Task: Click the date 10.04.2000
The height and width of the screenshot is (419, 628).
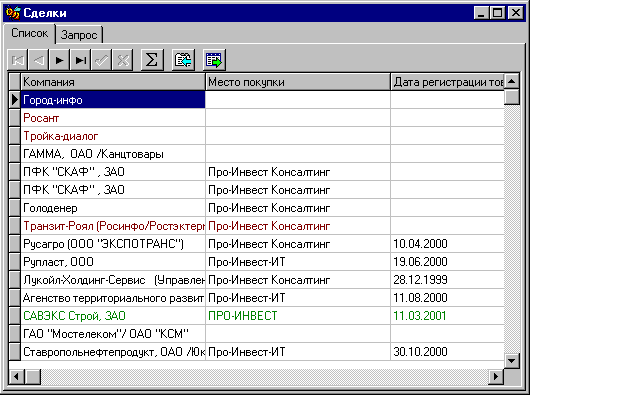Action: 447,244
